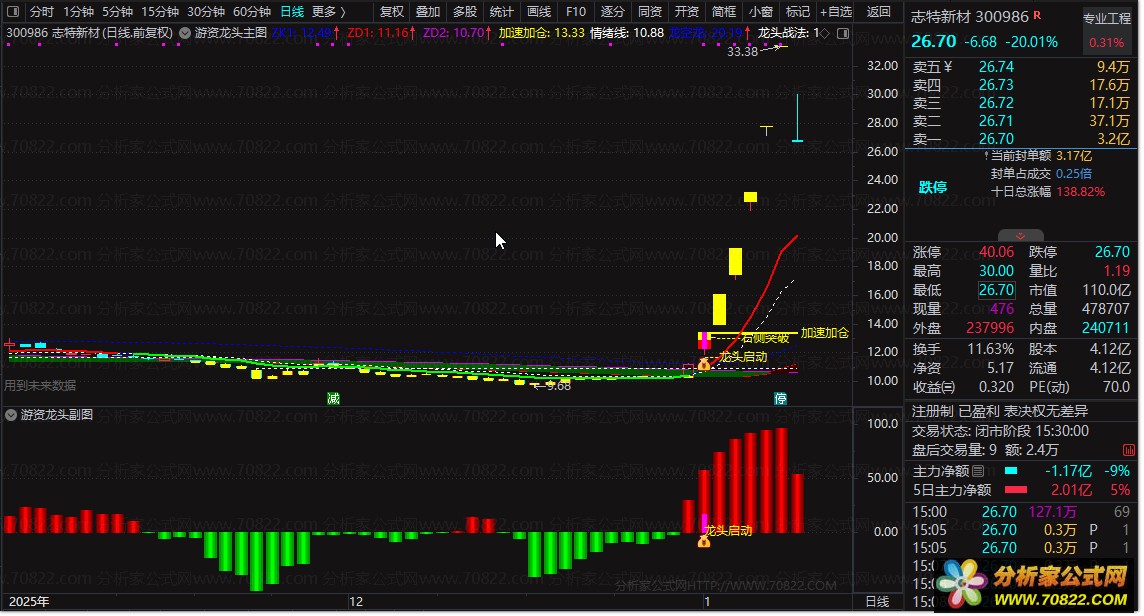Expand 更多 time period options

click(x=328, y=12)
